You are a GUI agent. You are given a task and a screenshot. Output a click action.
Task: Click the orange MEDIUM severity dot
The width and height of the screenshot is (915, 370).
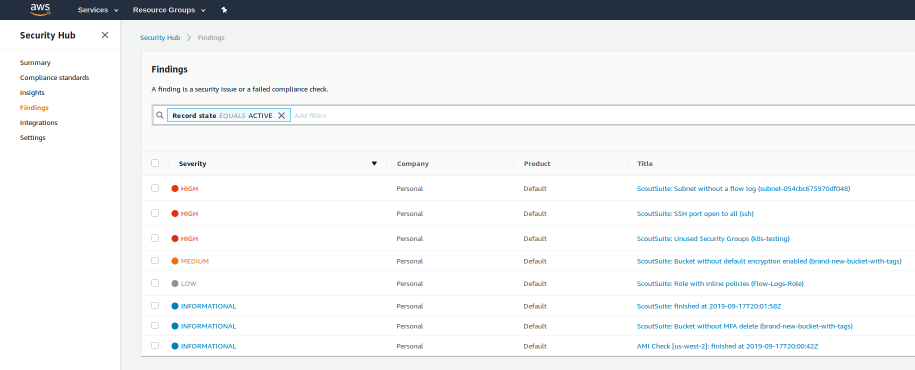click(x=174, y=261)
